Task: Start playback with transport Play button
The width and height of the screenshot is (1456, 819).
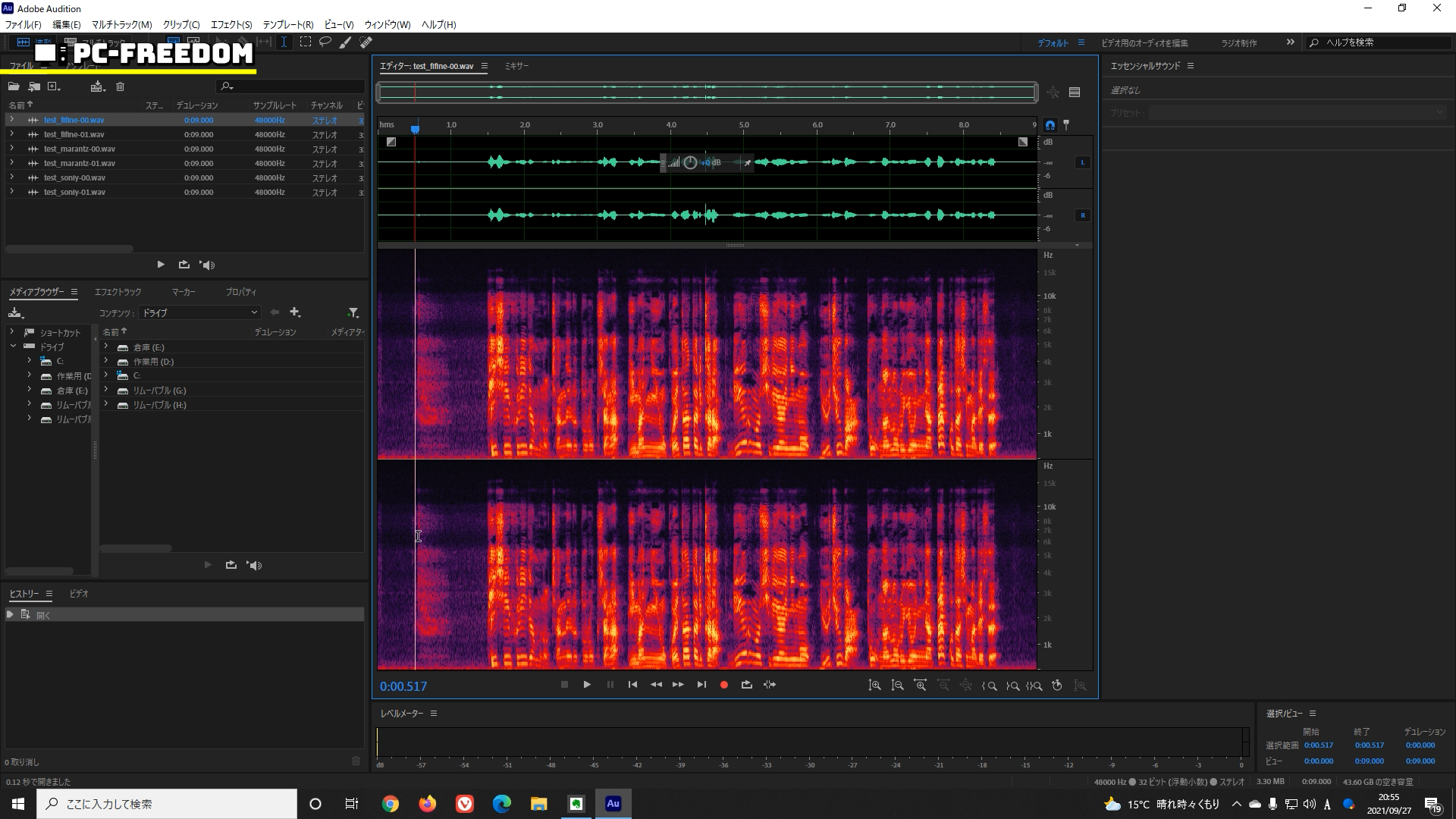Action: pos(587,685)
